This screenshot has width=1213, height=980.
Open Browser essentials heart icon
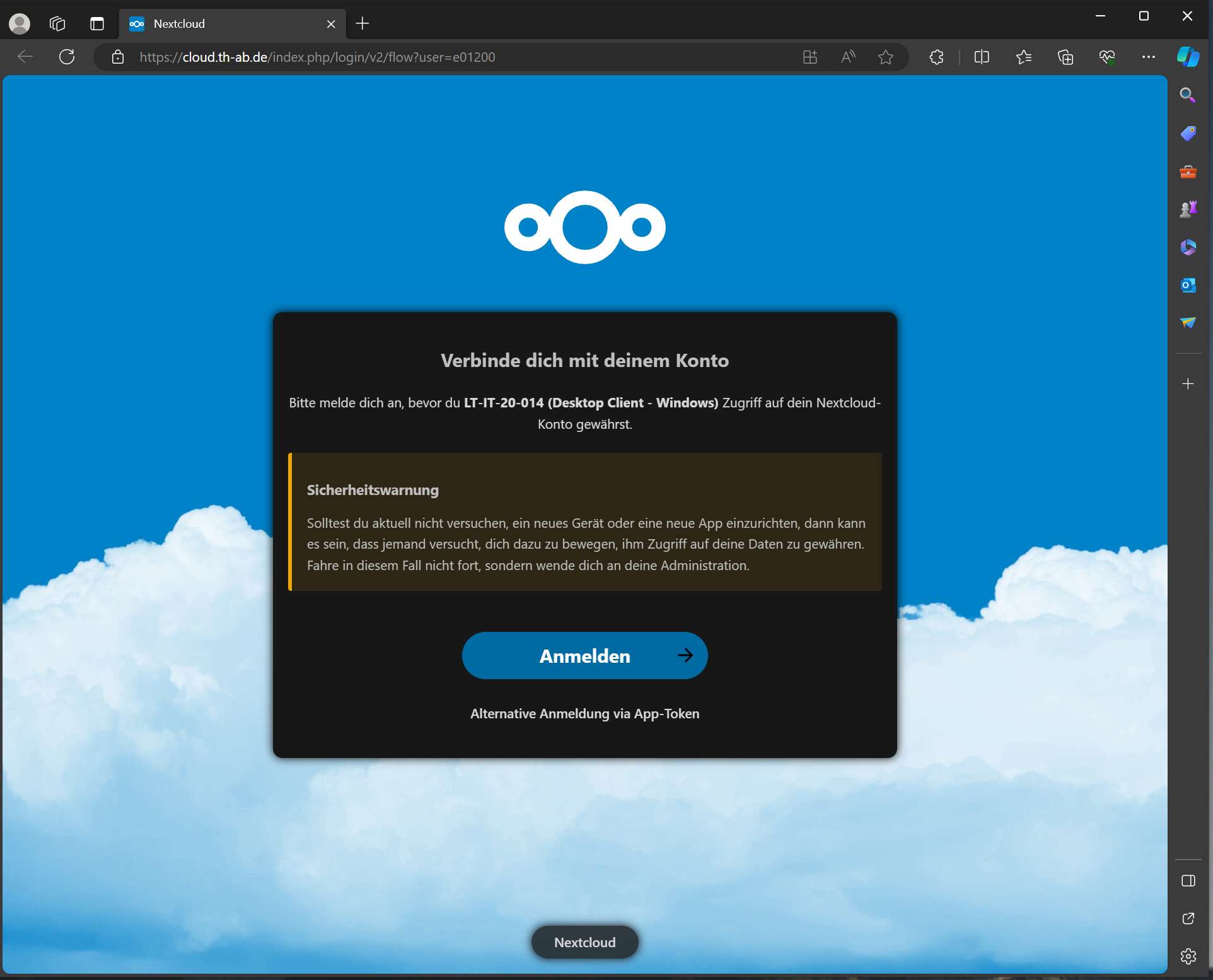click(x=1107, y=57)
